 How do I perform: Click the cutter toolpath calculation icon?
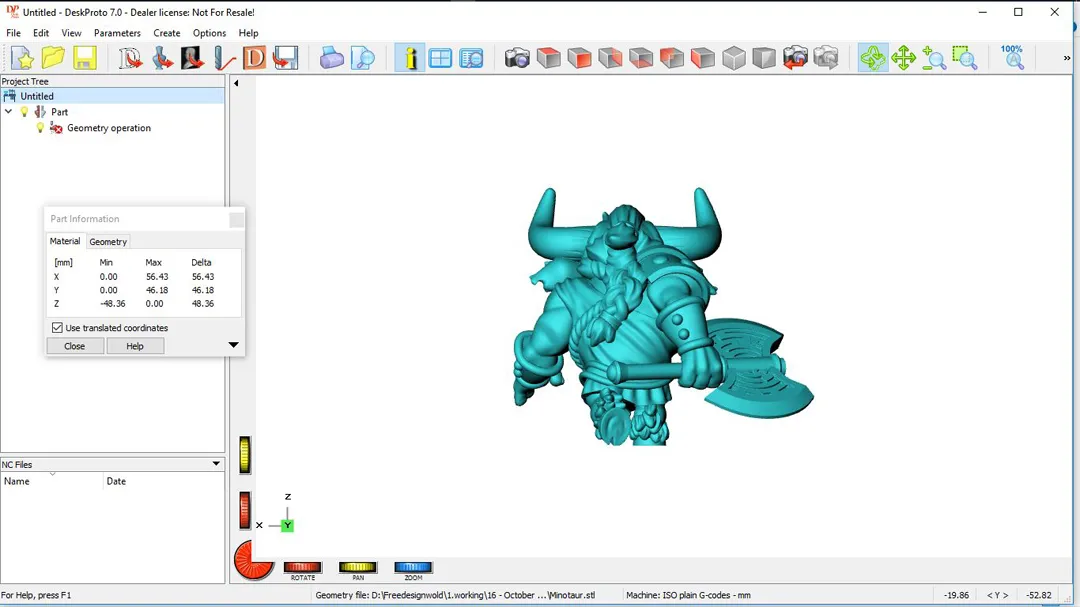pos(223,58)
